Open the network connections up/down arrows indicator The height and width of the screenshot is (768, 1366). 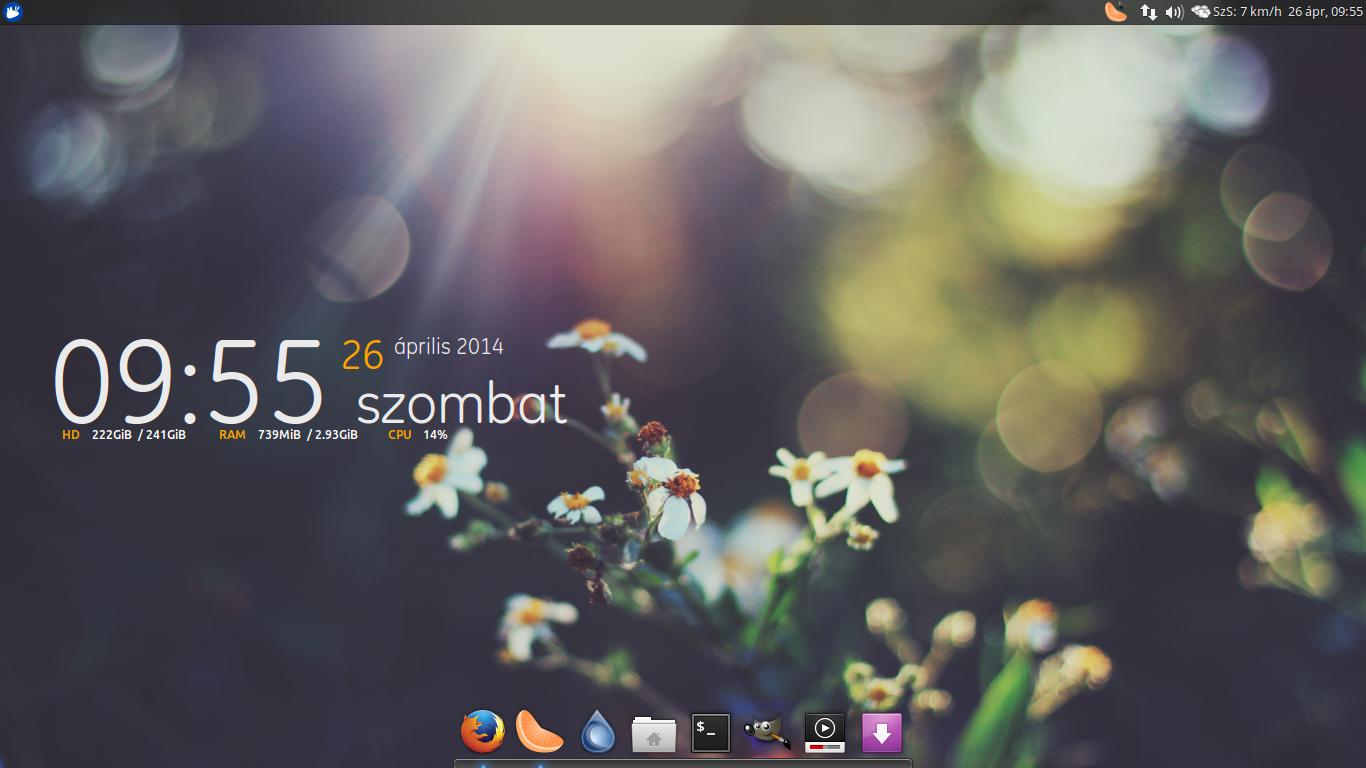1149,12
